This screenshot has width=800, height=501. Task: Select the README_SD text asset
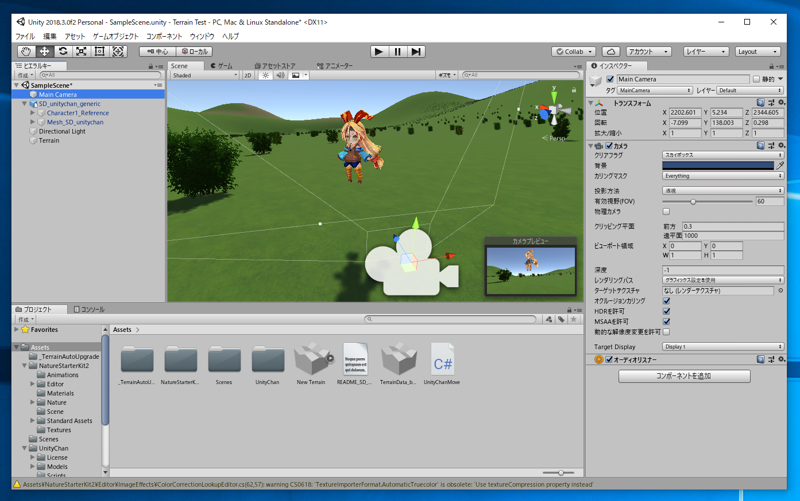355,364
